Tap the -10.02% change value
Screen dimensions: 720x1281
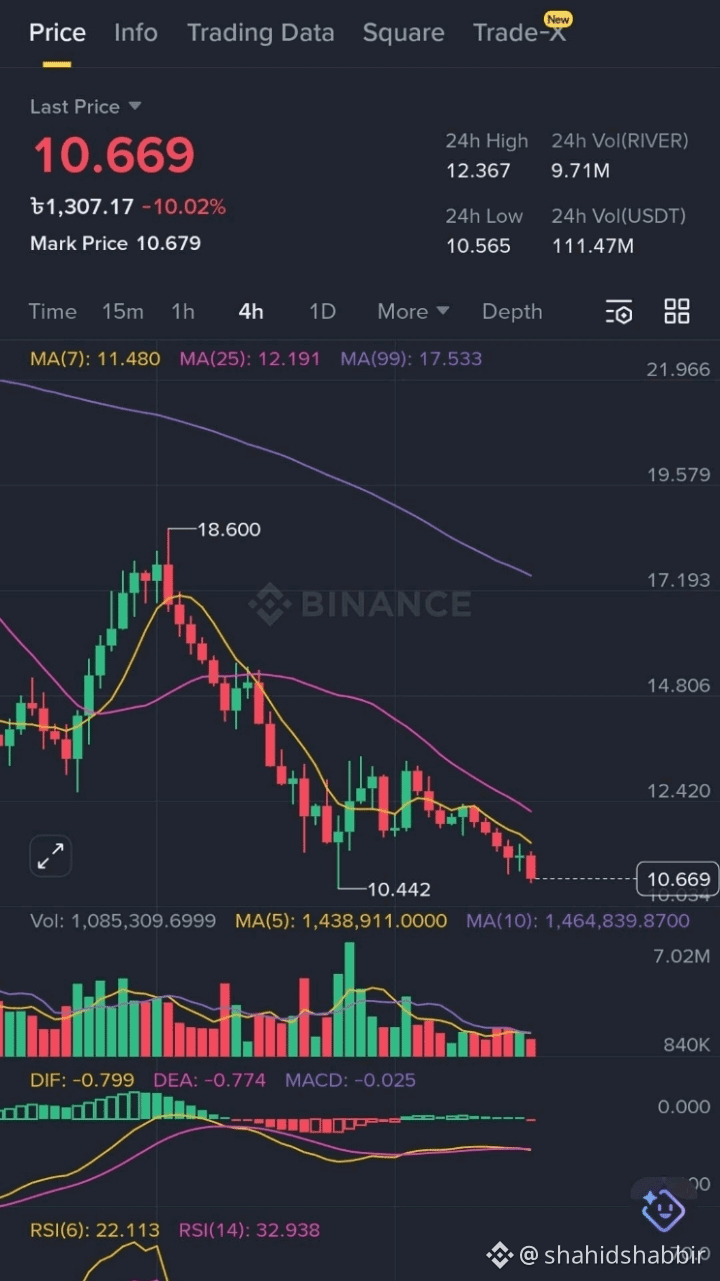coord(184,207)
